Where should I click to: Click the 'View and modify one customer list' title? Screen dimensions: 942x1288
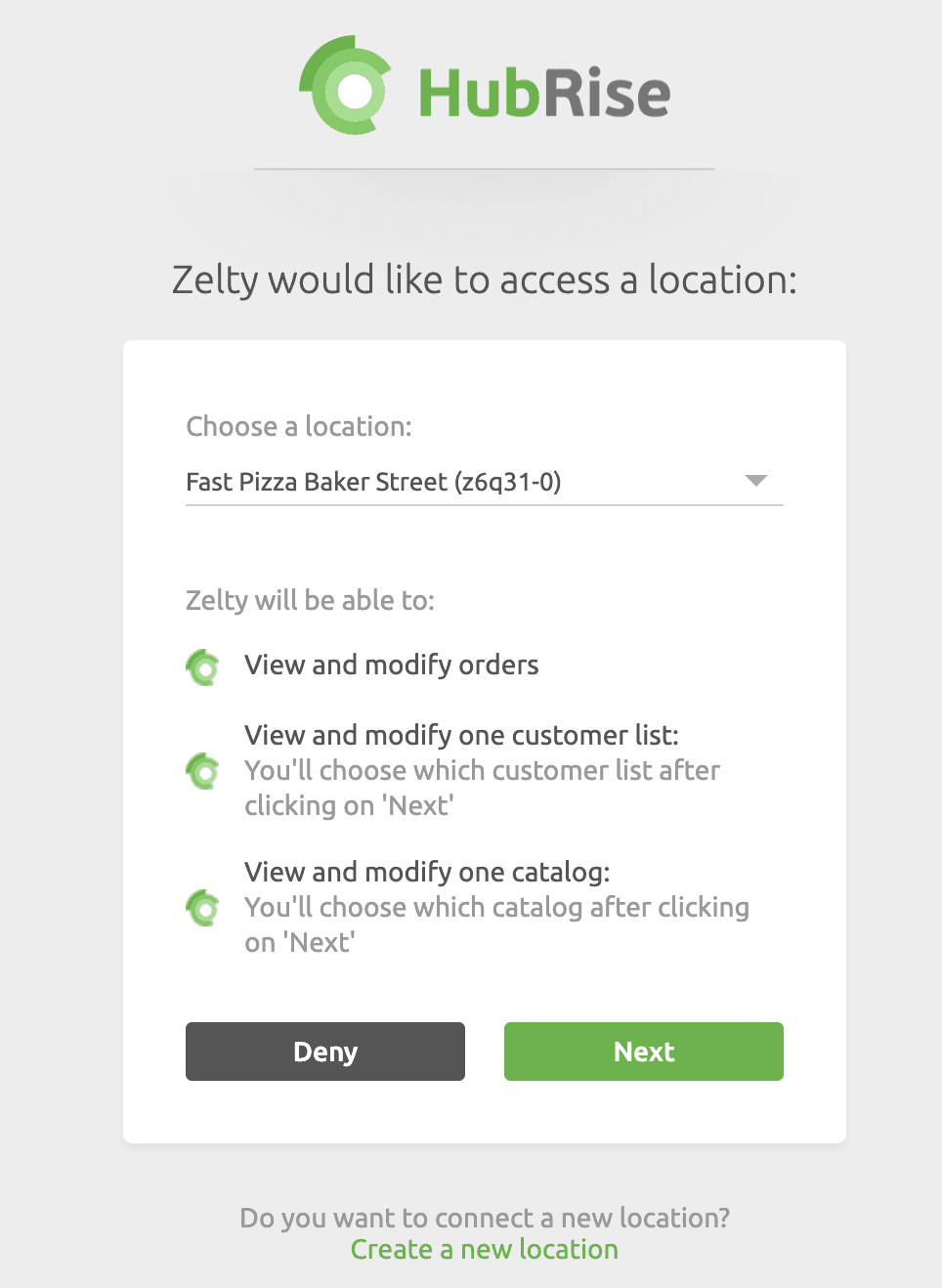click(x=461, y=735)
